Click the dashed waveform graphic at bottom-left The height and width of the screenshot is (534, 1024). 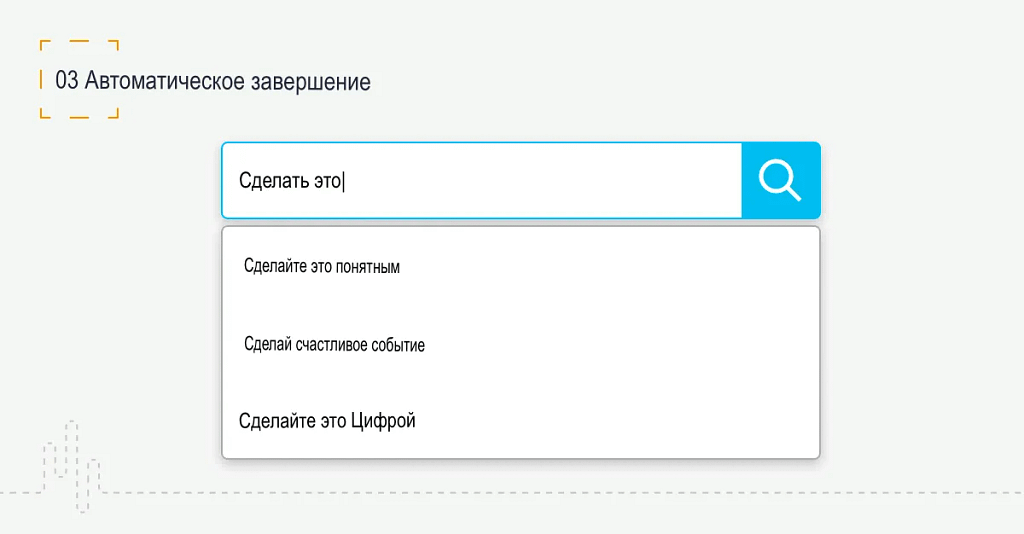point(70,465)
